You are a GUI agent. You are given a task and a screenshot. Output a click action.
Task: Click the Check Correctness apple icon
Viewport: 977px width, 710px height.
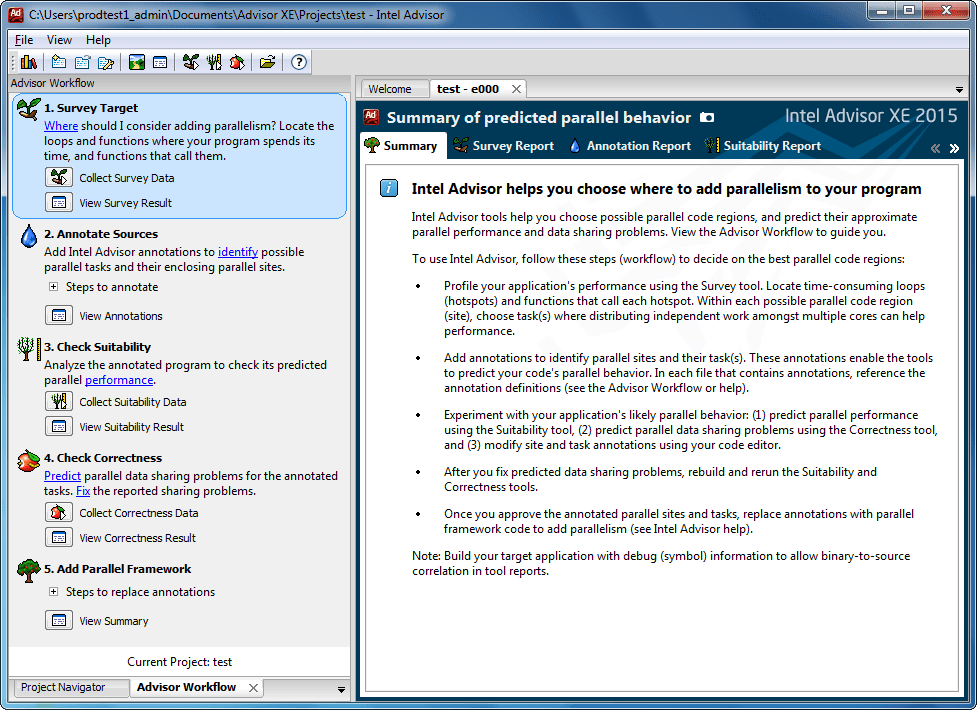pos(29,461)
